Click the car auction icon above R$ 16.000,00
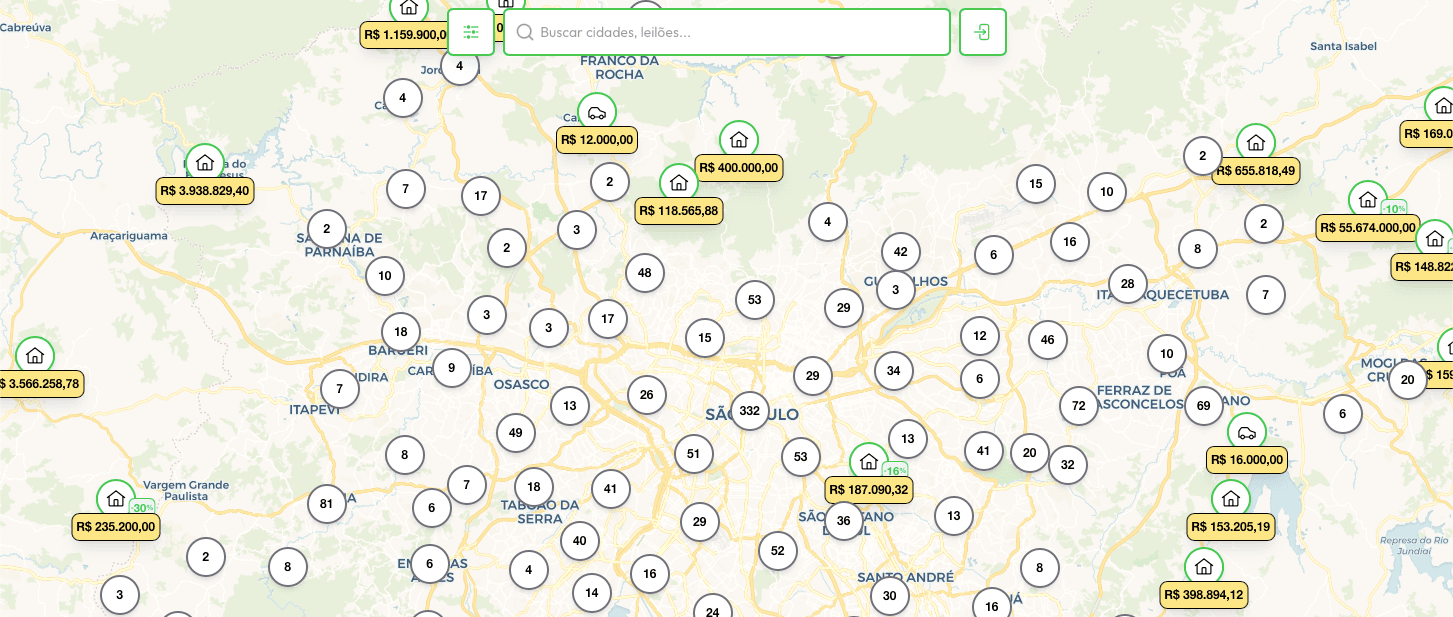This screenshot has width=1453, height=617. (x=1246, y=433)
